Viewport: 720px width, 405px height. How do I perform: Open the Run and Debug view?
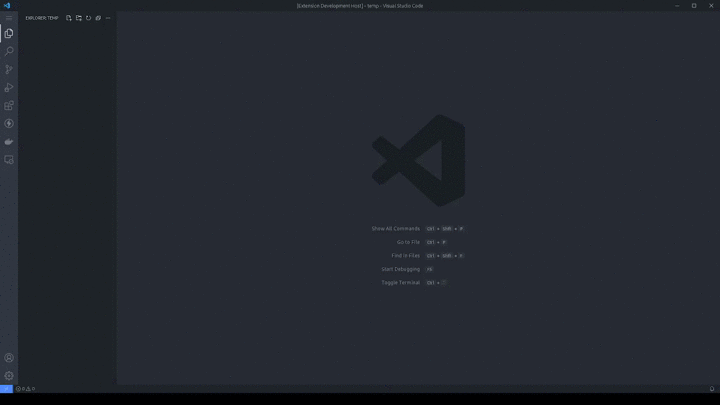[9, 87]
